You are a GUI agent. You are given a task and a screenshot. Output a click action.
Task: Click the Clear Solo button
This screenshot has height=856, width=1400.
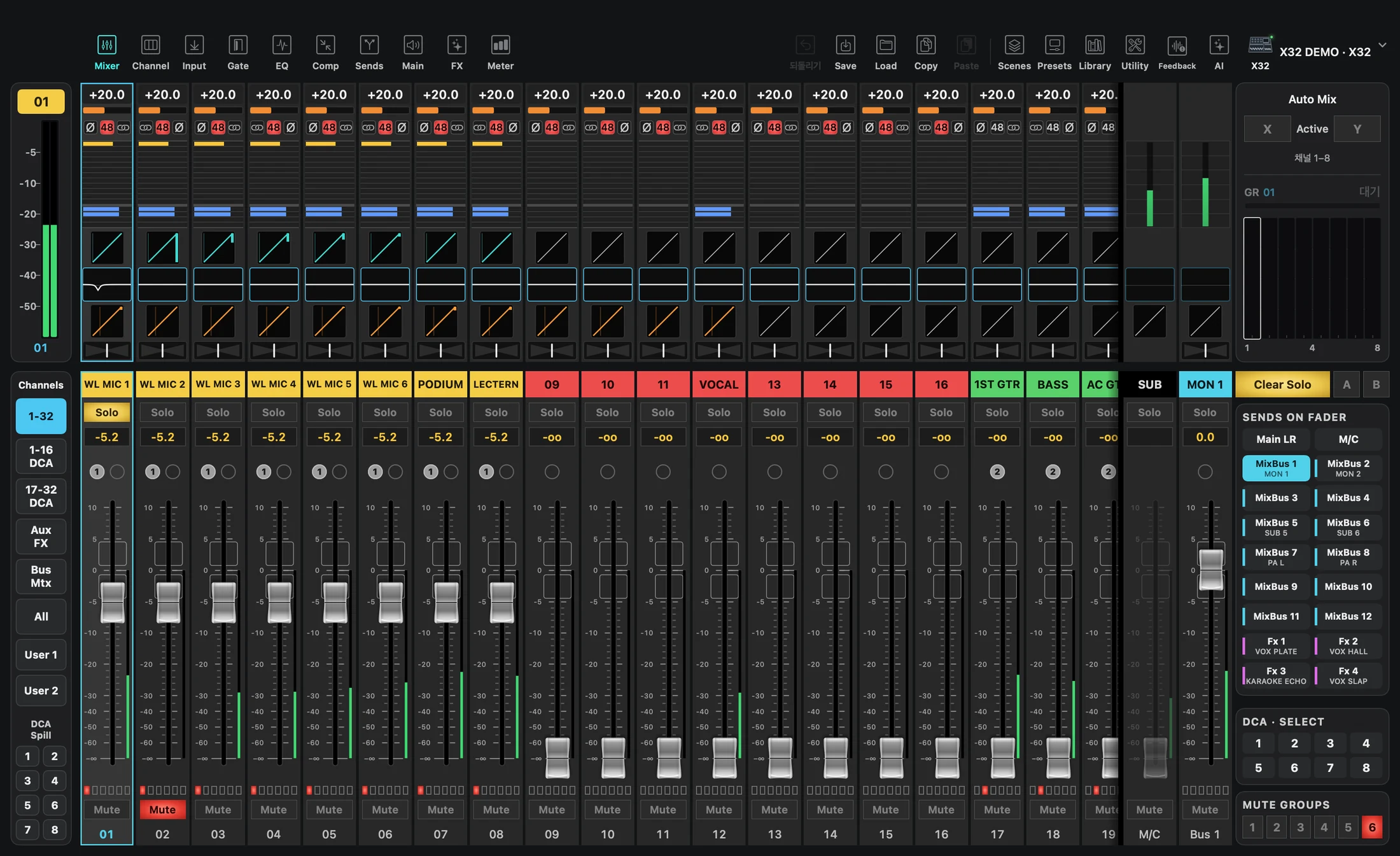click(1282, 384)
